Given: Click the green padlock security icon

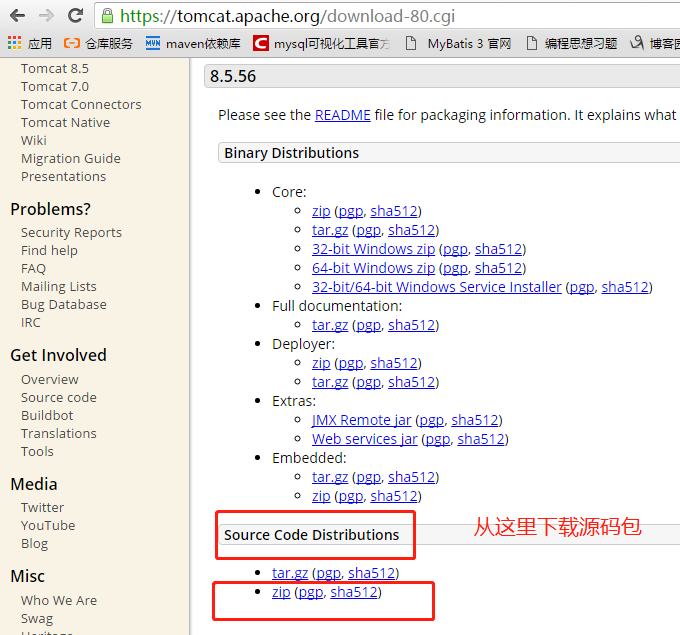Looking at the screenshot, I should [x=107, y=16].
